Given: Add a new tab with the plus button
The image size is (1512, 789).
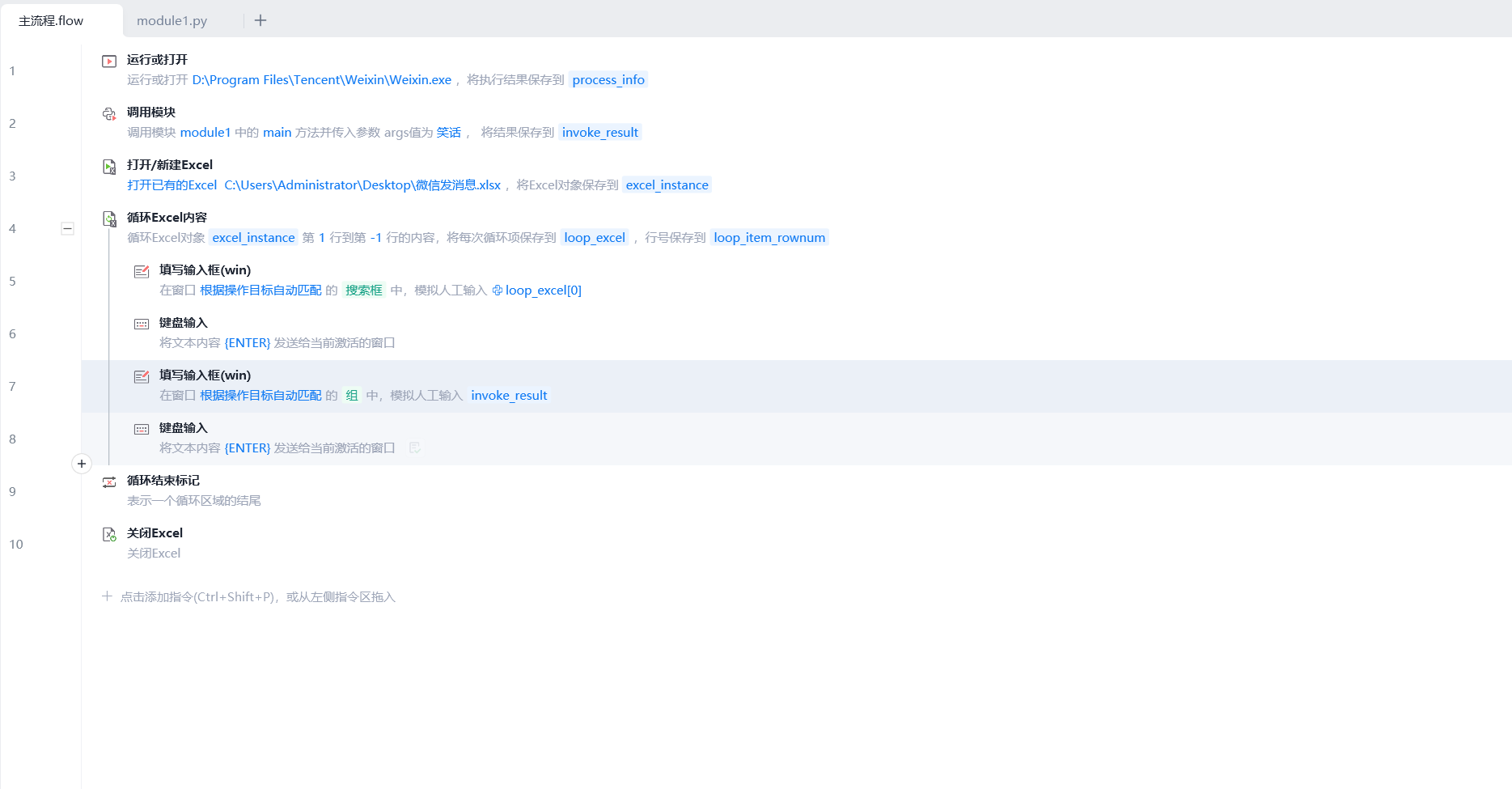Looking at the screenshot, I should click(260, 20).
